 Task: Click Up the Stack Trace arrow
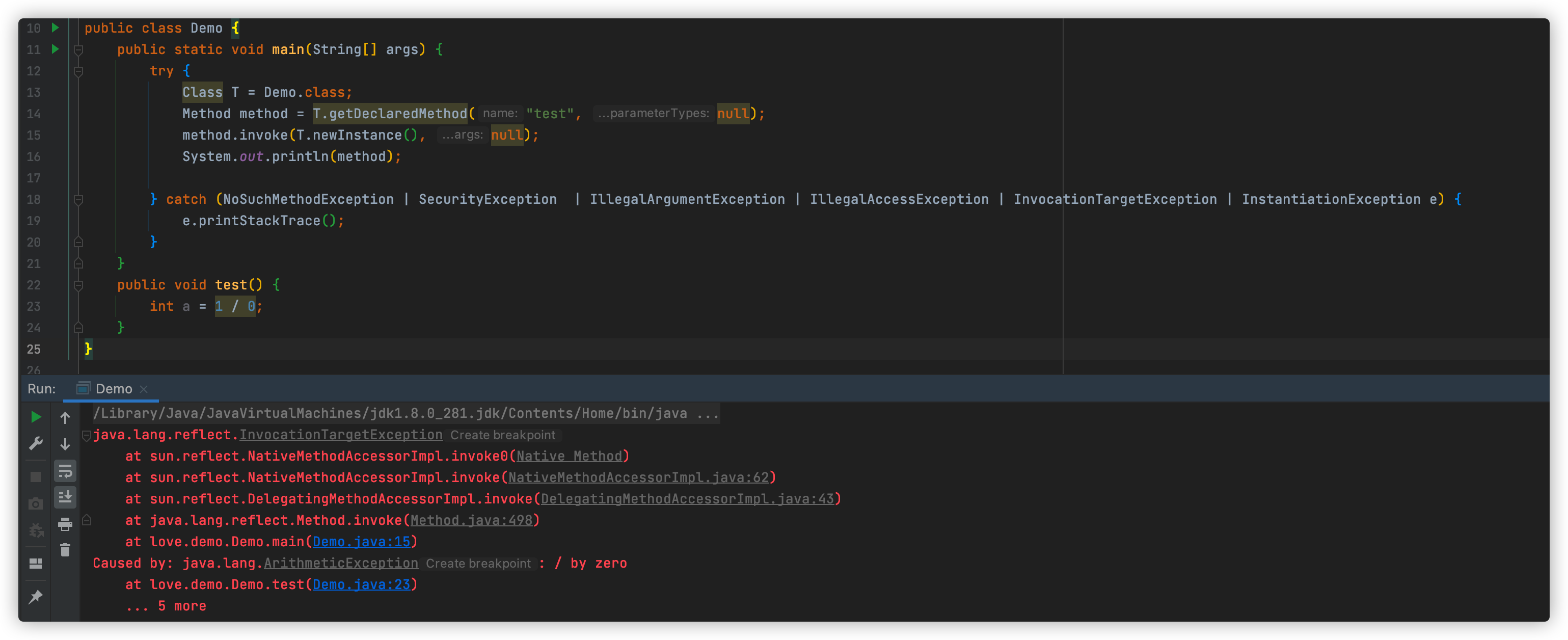65,418
